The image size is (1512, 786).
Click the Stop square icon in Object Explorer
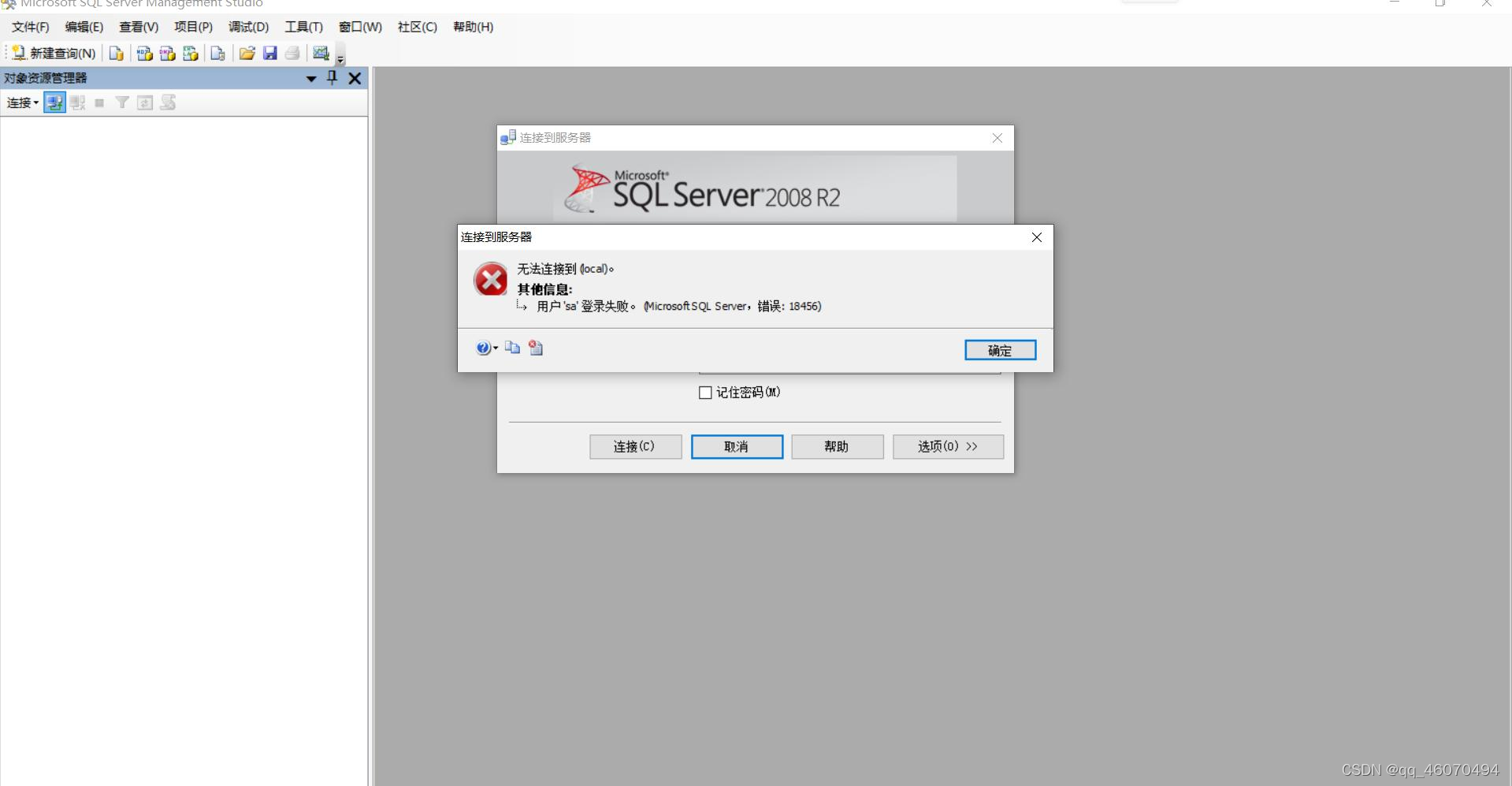coord(99,102)
